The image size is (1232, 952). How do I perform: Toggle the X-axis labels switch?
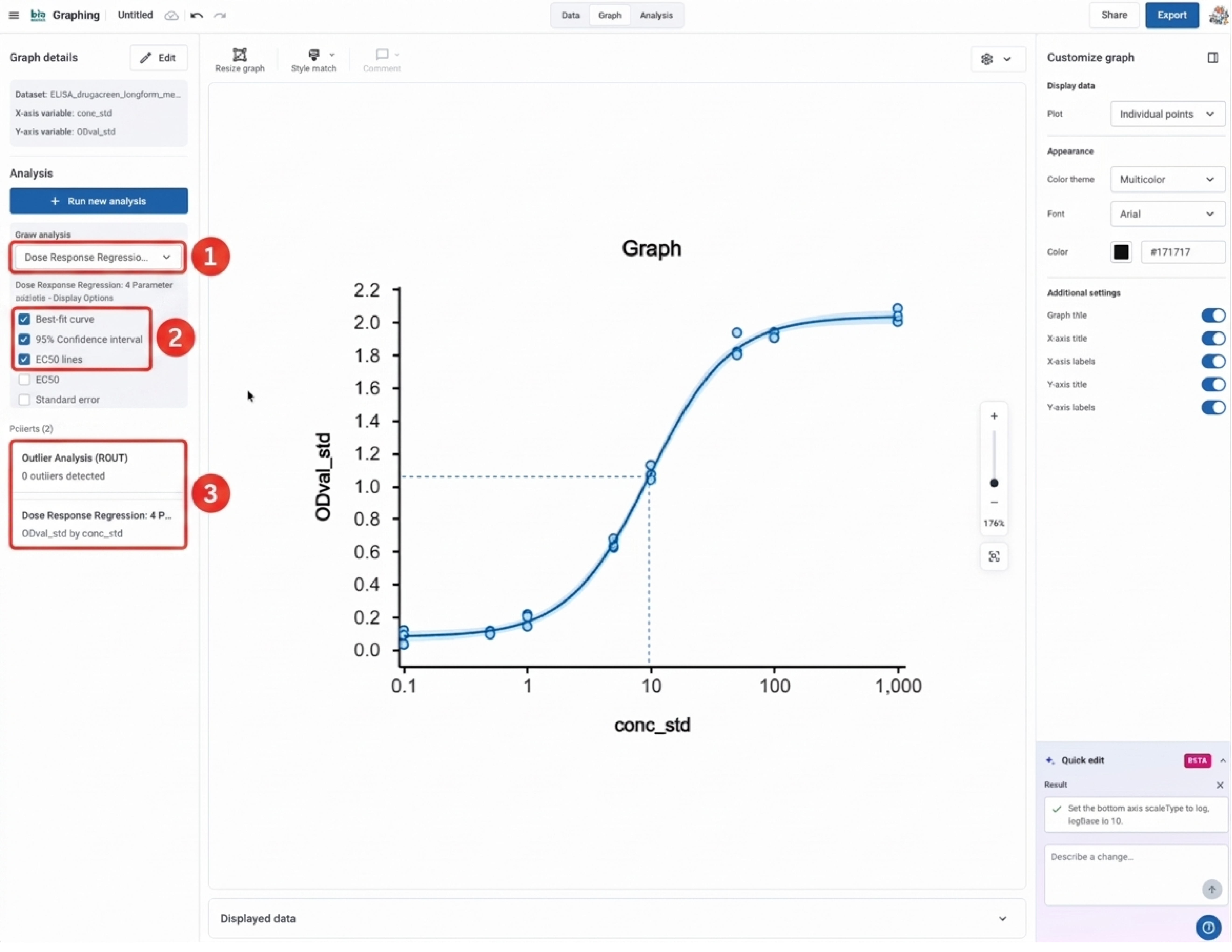[1213, 361]
